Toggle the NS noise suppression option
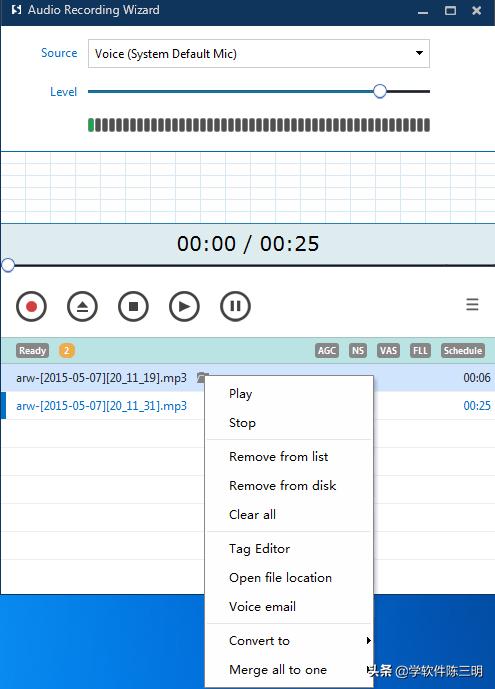This screenshot has height=689, width=495. tap(358, 351)
